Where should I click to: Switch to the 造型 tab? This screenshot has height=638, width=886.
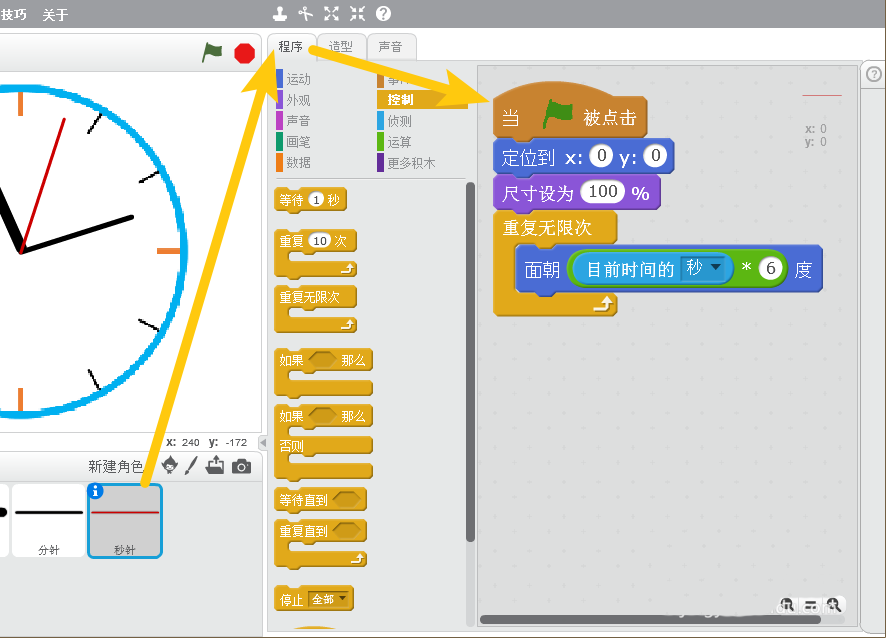[341, 46]
